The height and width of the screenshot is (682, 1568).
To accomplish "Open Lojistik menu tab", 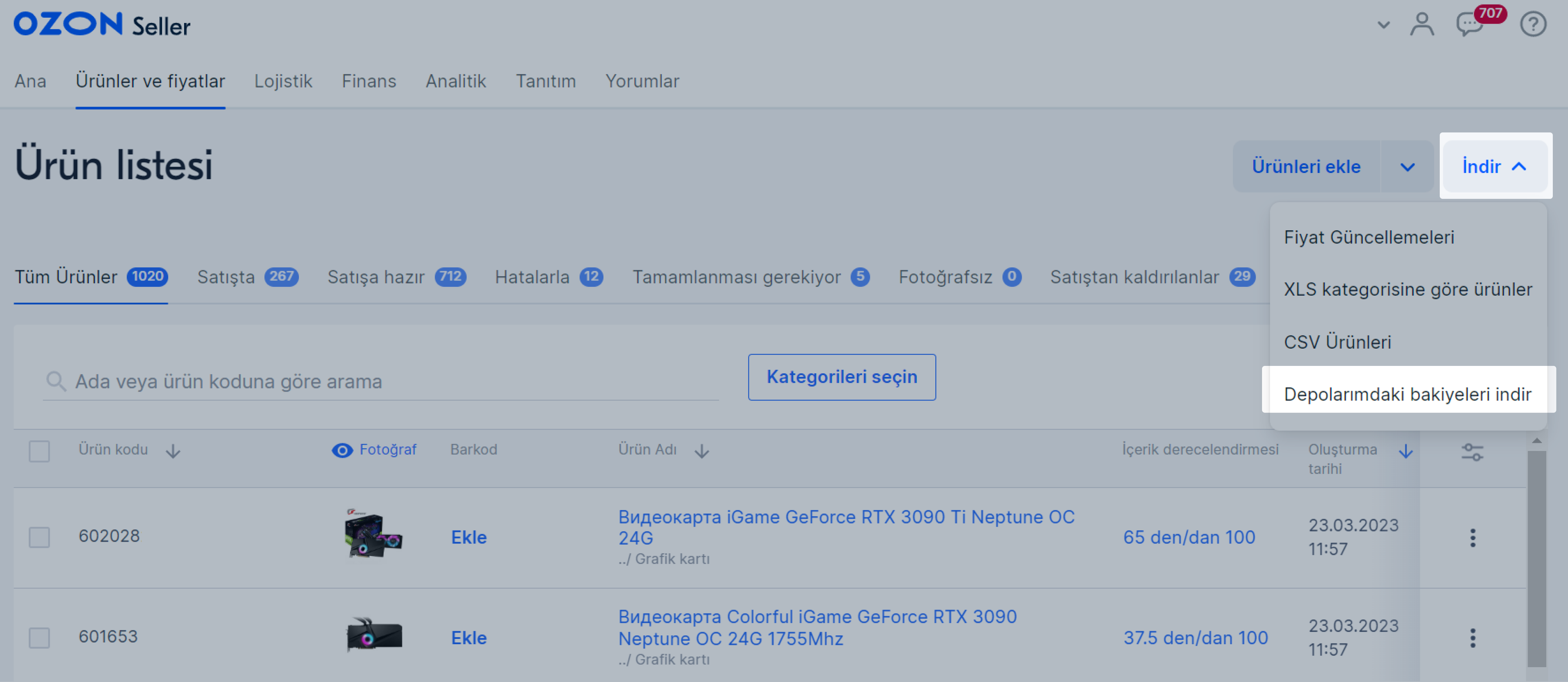I will pos(283,81).
